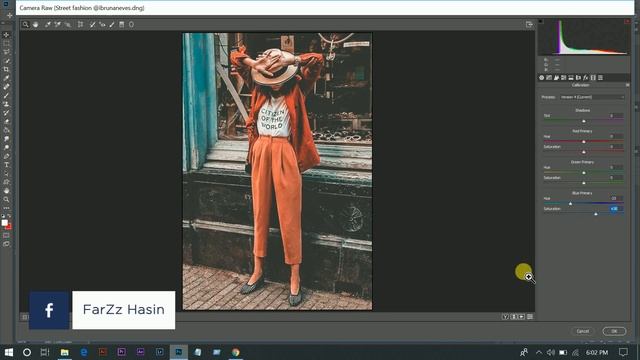Select the Transform tool in Camera Raw

point(80,24)
